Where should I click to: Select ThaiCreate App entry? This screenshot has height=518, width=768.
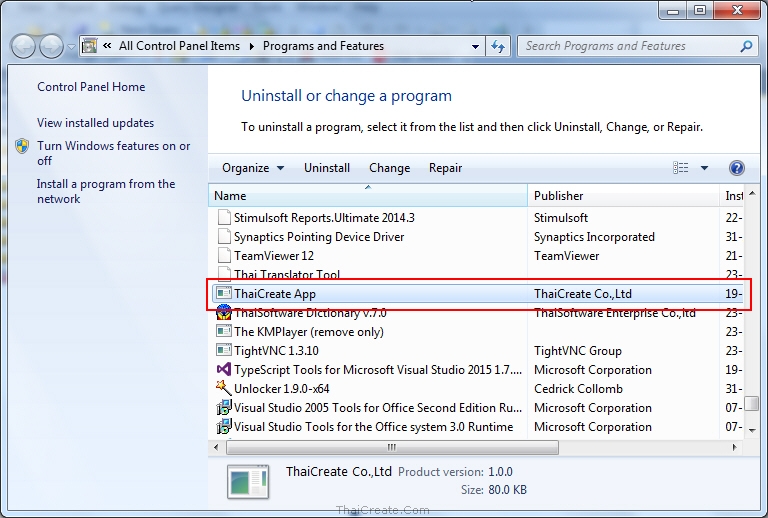tap(479, 294)
